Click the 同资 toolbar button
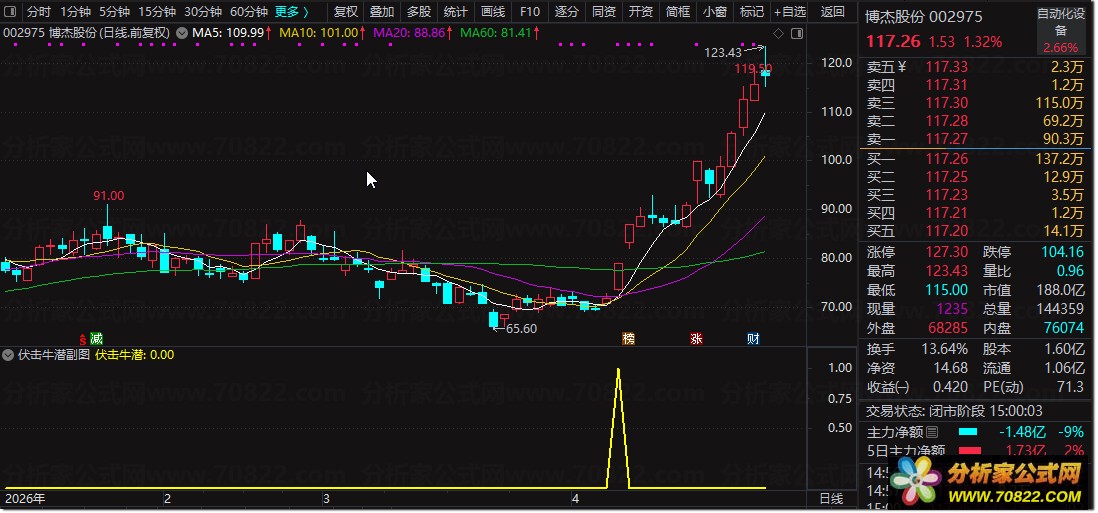Viewport: 1098px width, 513px height. (604, 12)
